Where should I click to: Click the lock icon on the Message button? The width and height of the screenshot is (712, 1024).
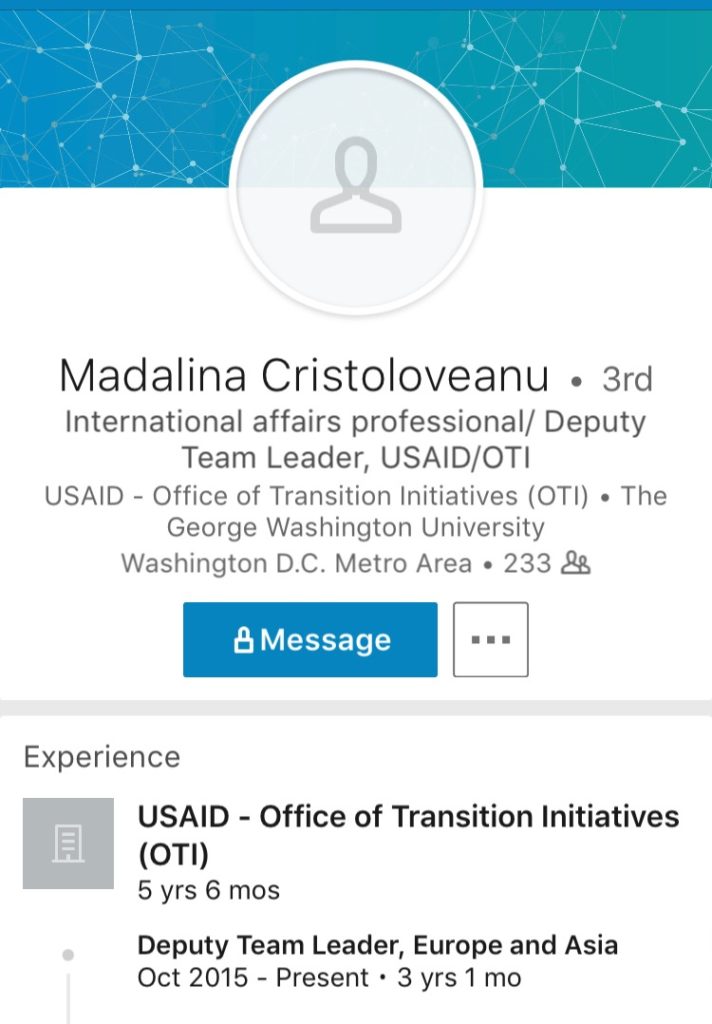(x=243, y=640)
